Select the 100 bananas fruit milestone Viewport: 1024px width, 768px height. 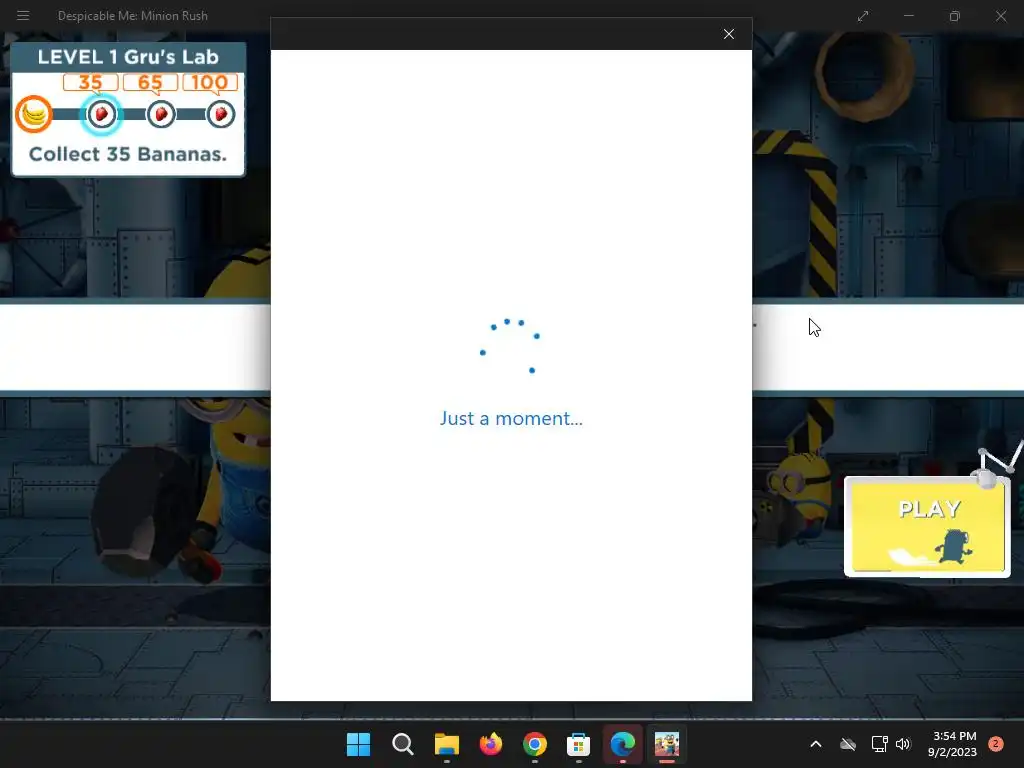point(221,114)
